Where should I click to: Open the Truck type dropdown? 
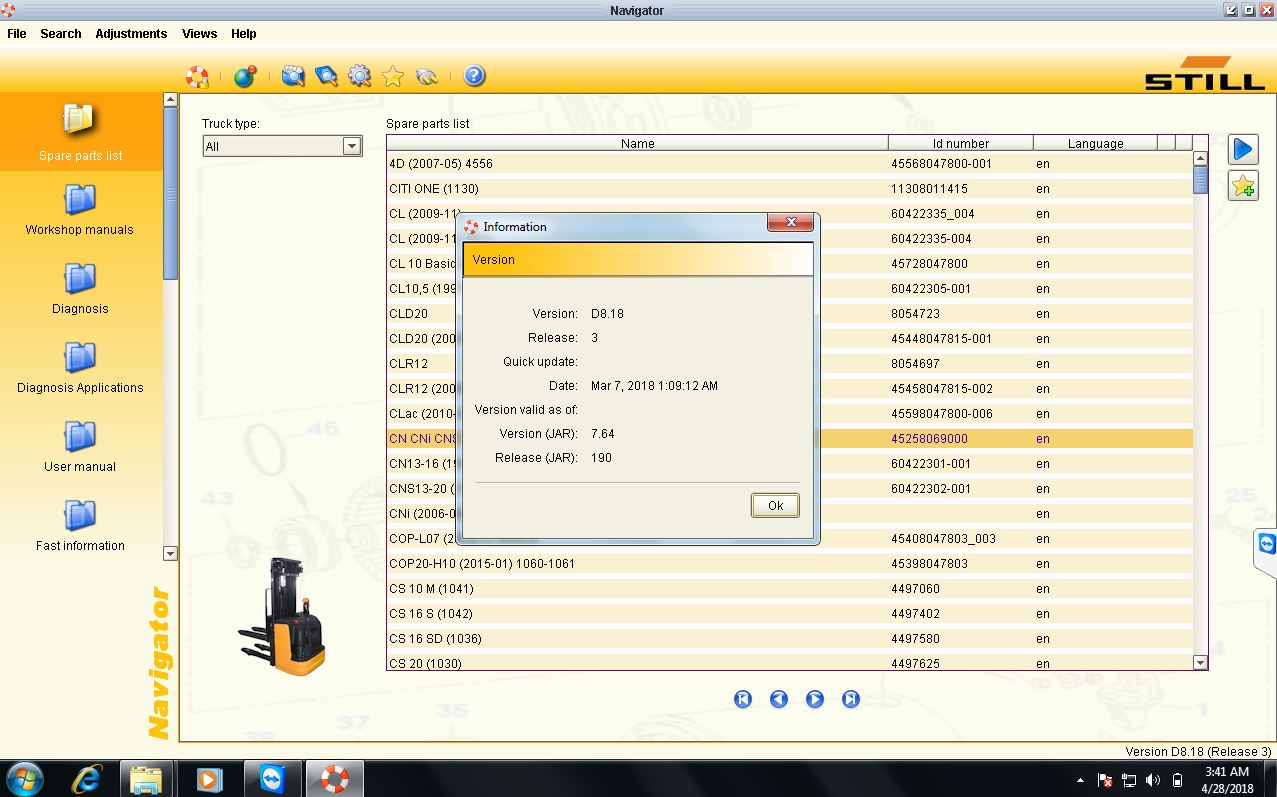coord(282,146)
